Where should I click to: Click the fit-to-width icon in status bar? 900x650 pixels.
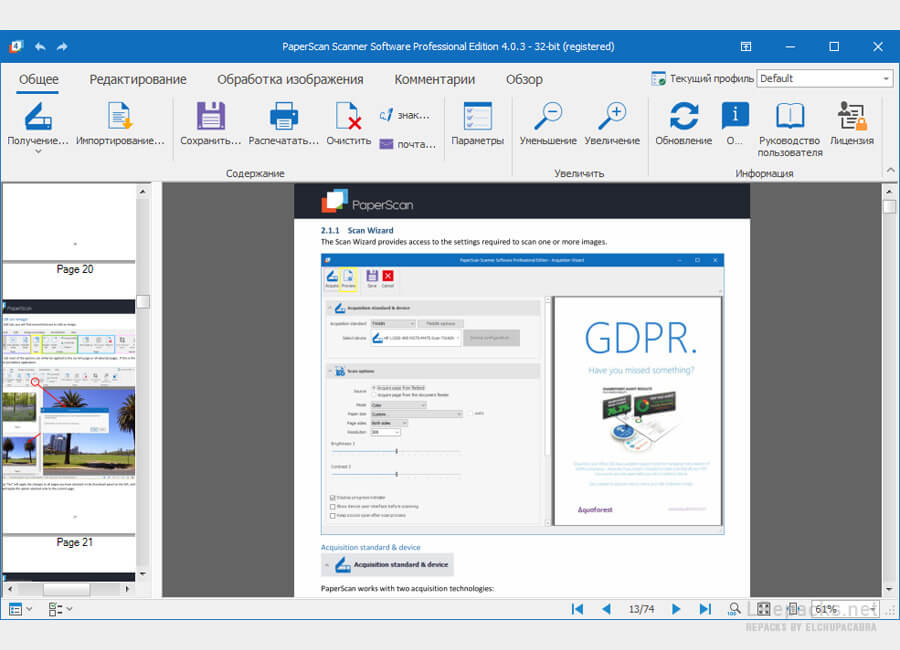[793, 609]
